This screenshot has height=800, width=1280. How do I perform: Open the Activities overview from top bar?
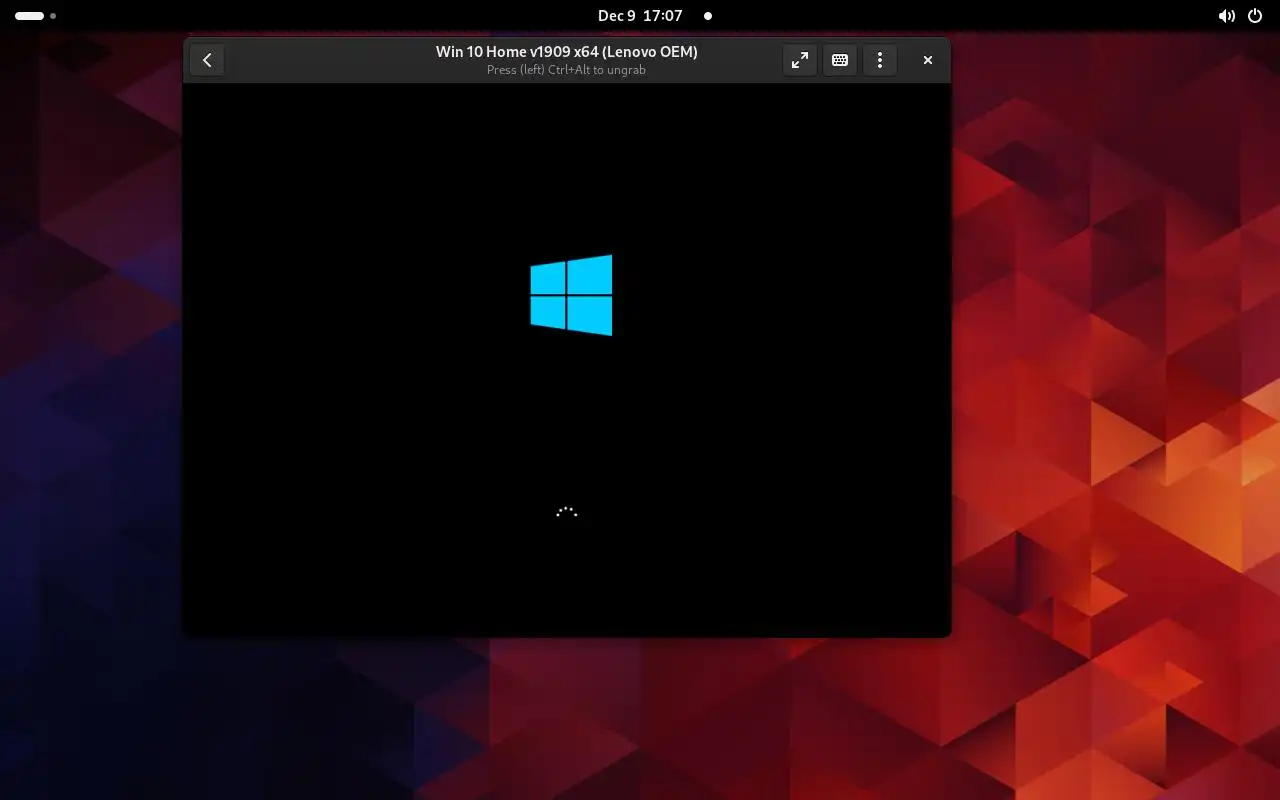pyautogui.click(x=35, y=16)
